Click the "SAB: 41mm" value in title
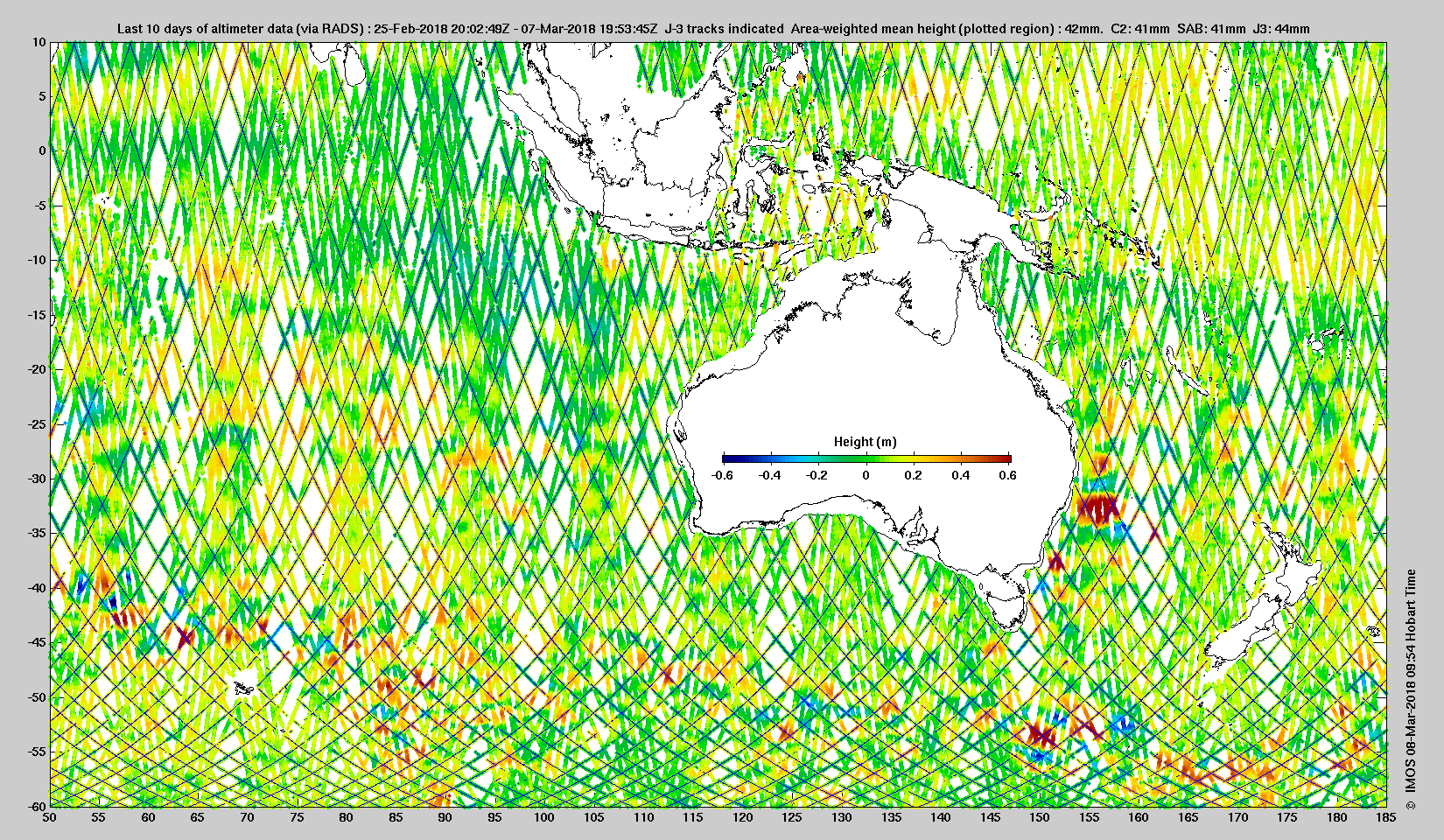Image resolution: width=1444 pixels, height=840 pixels. click(1211, 29)
